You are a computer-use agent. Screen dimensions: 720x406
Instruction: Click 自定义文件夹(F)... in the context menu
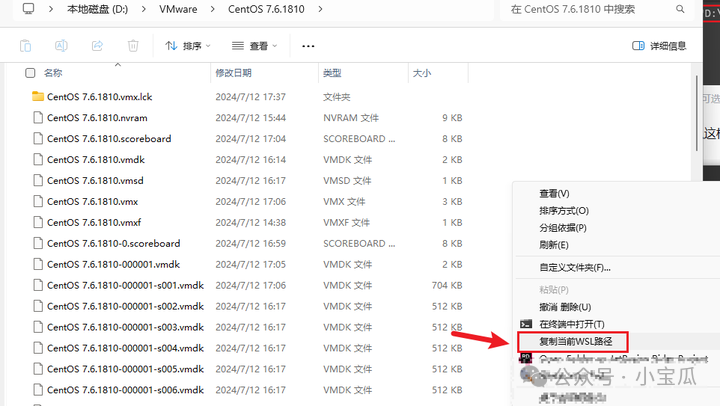click(574, 267)
